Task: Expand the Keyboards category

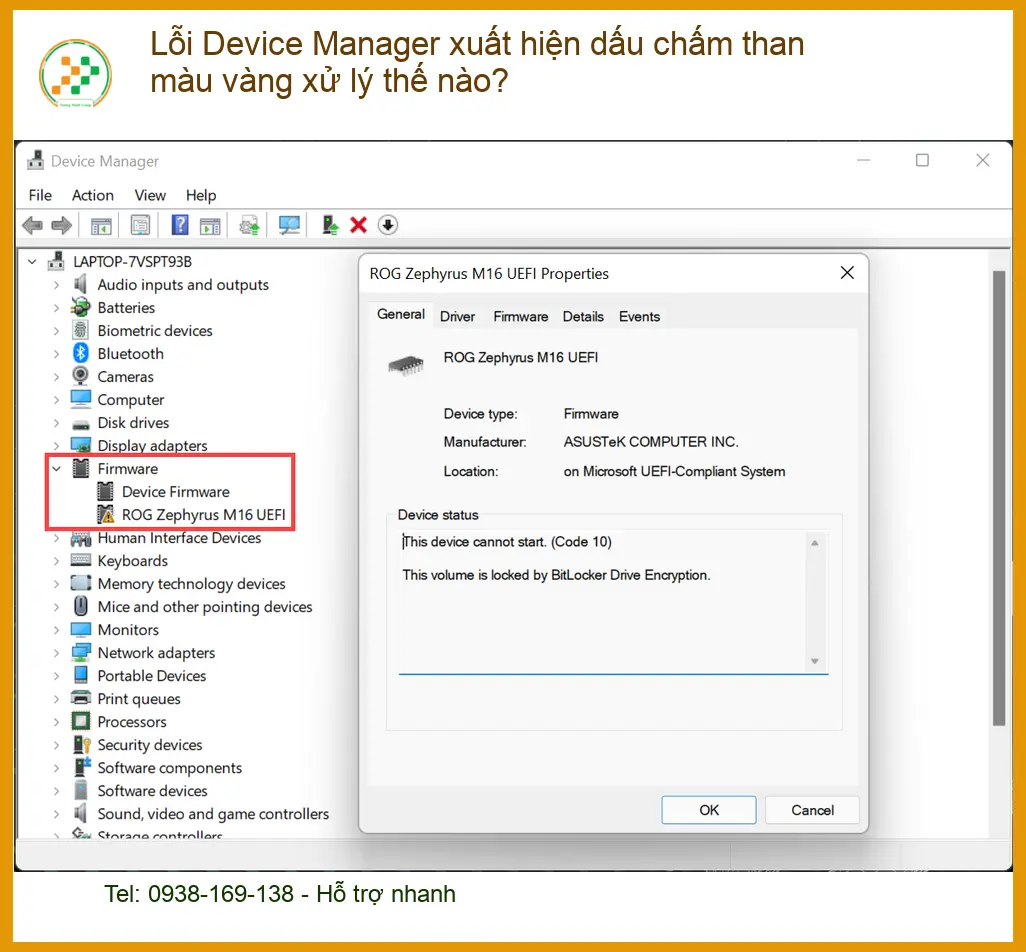Action: (x=56, y=561)
